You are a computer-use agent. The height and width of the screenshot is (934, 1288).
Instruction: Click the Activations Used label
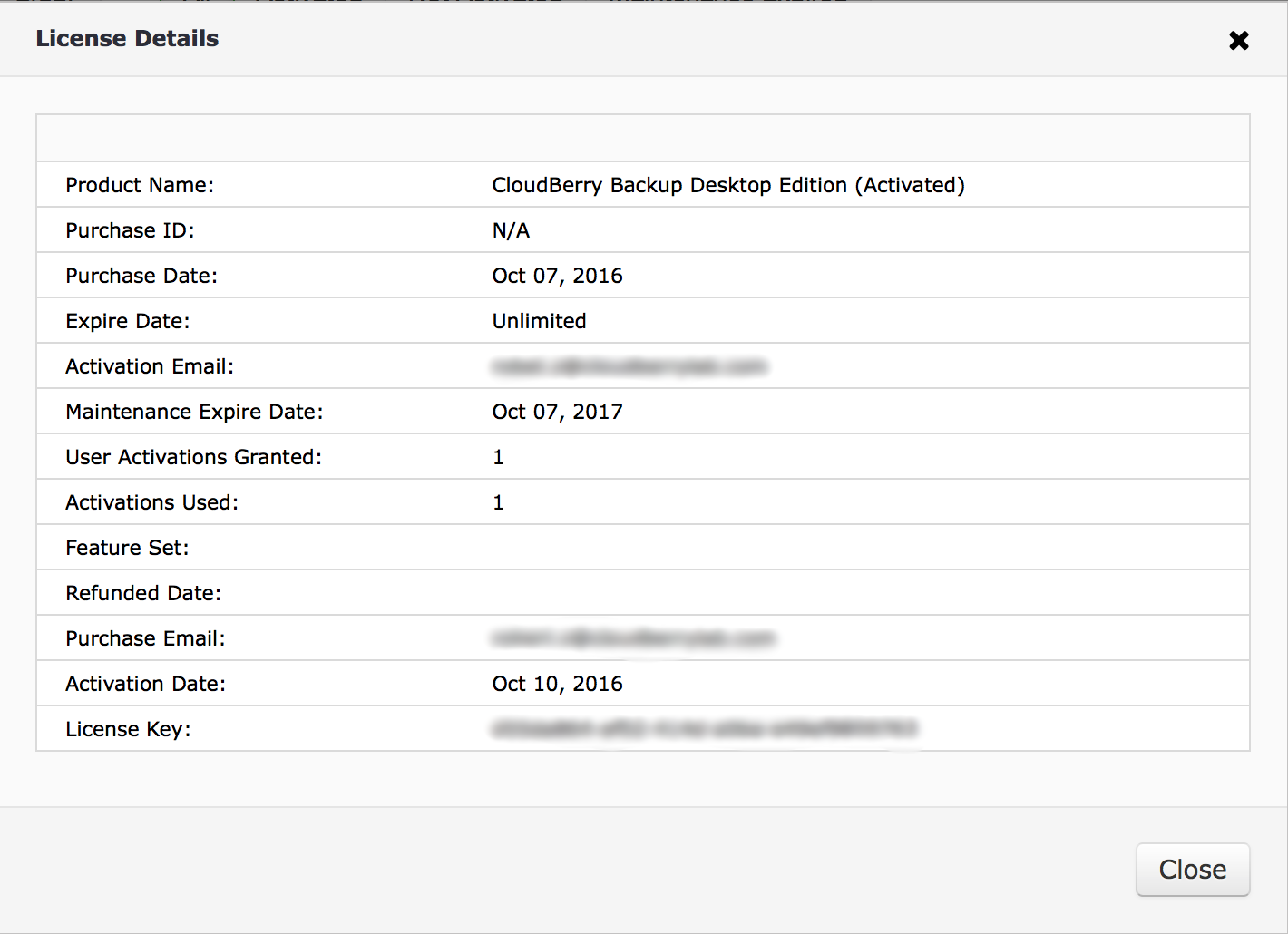151,502
